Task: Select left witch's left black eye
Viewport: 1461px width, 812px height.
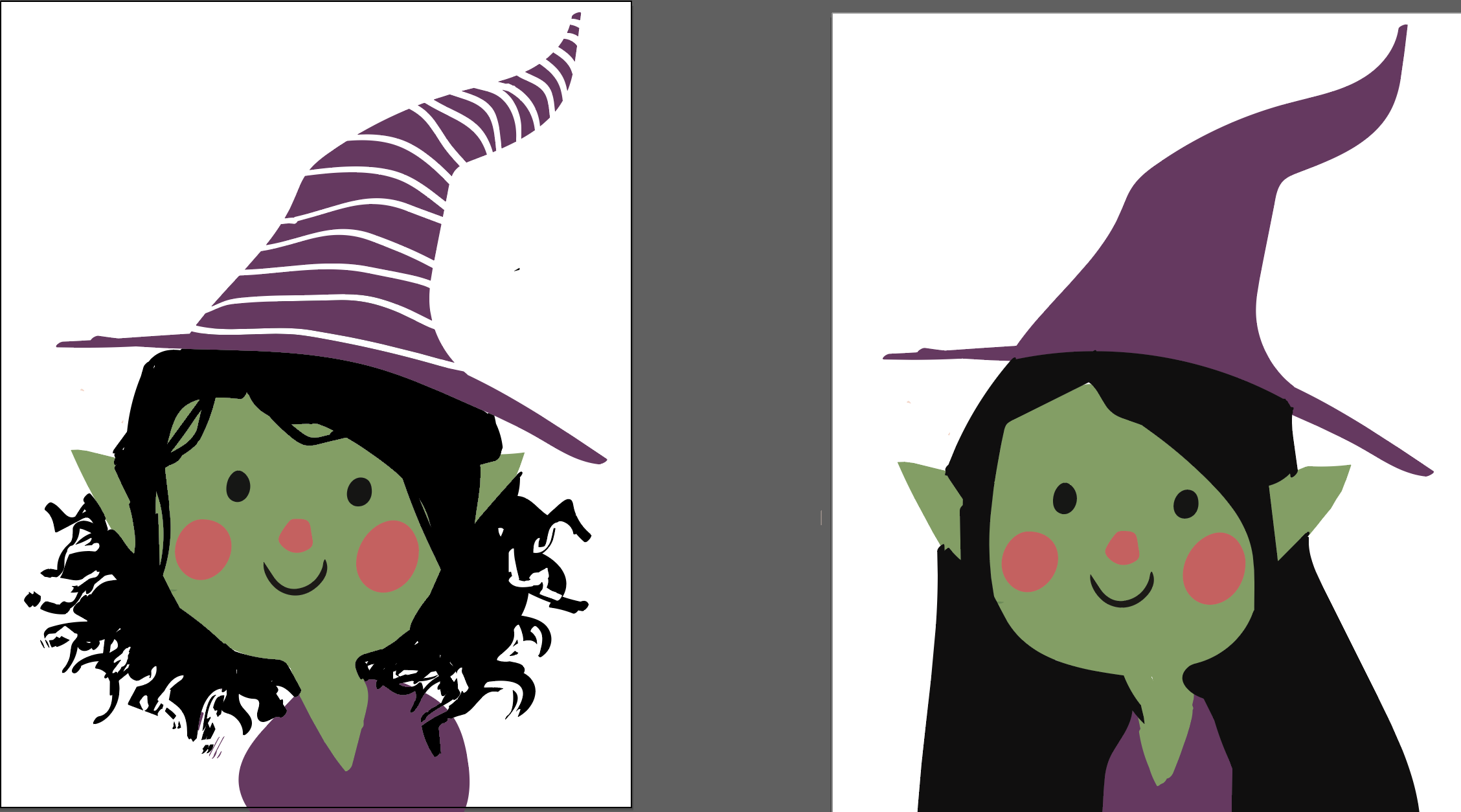Action: tap(238, 486)
